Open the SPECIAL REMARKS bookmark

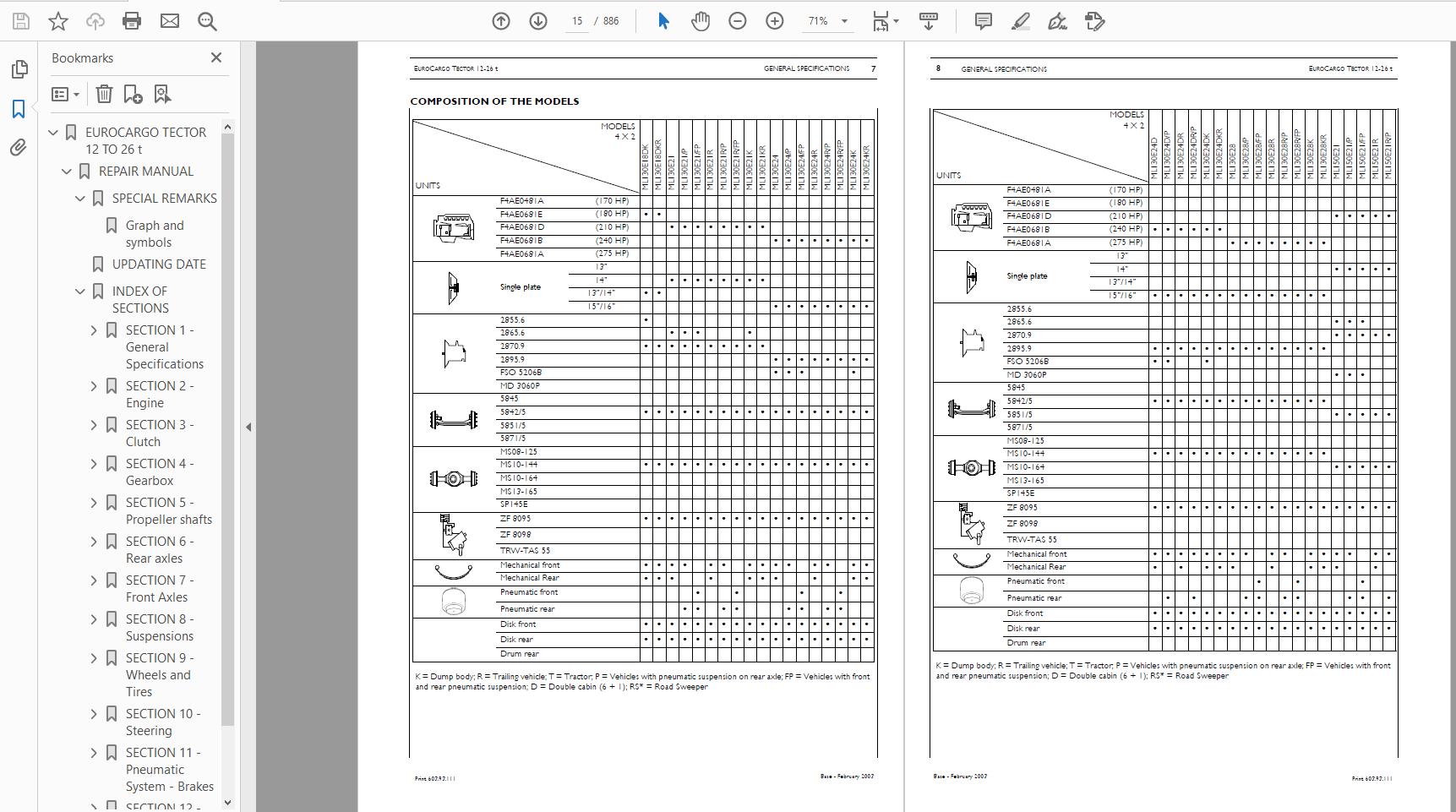click(x=165, y=199)
